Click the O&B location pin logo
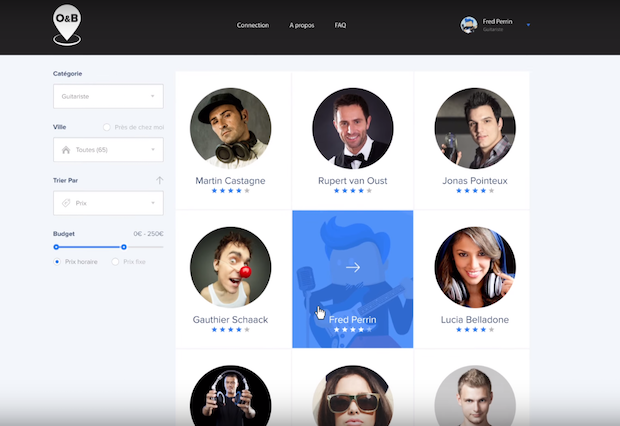 pyautogui.click(x=68, y=25)
